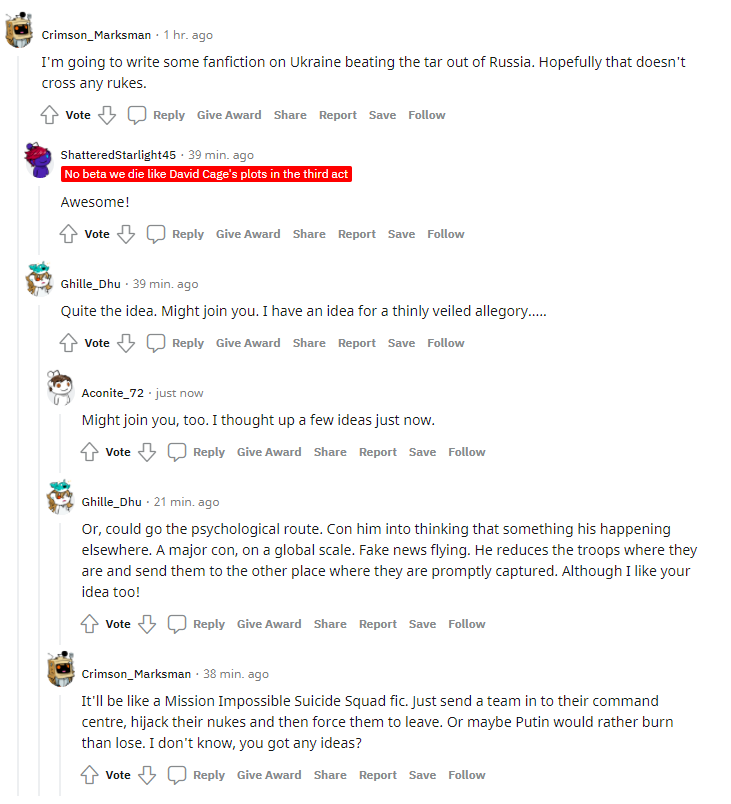Image resolution: width=731 pixels, height=804 pixels.
Task: Click Aconite_72's avatar image
Action: click(x=61, y=389)
